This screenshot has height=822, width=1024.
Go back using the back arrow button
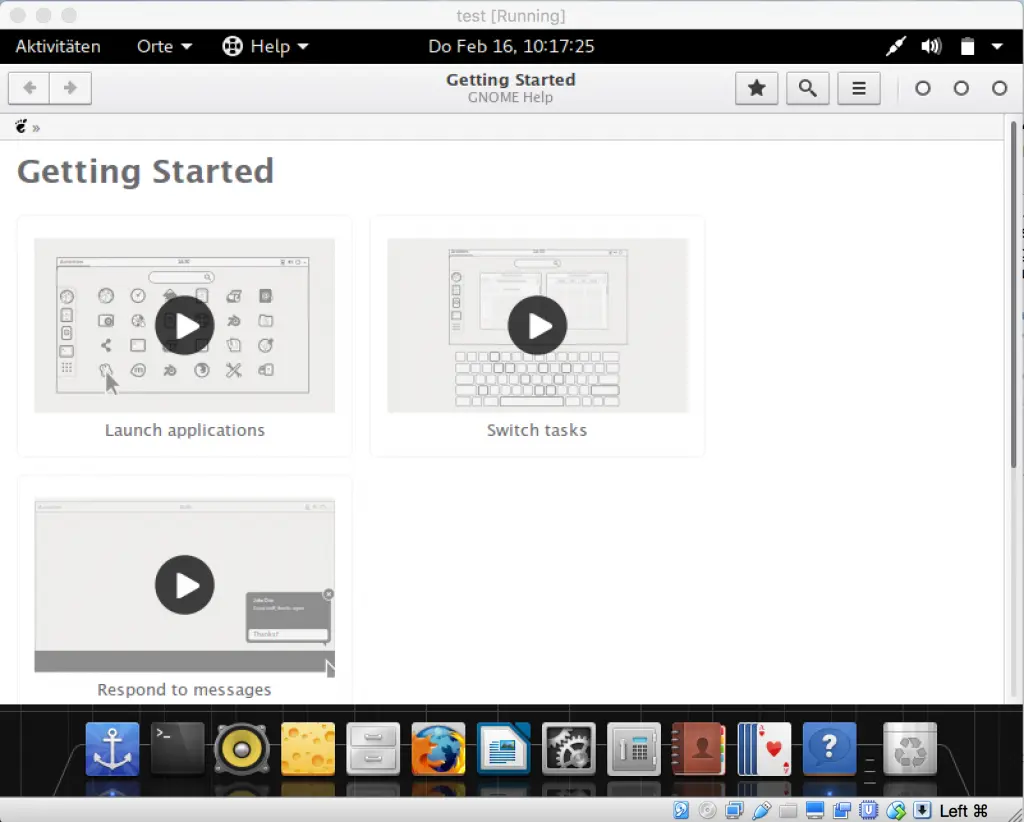(29, 88)
